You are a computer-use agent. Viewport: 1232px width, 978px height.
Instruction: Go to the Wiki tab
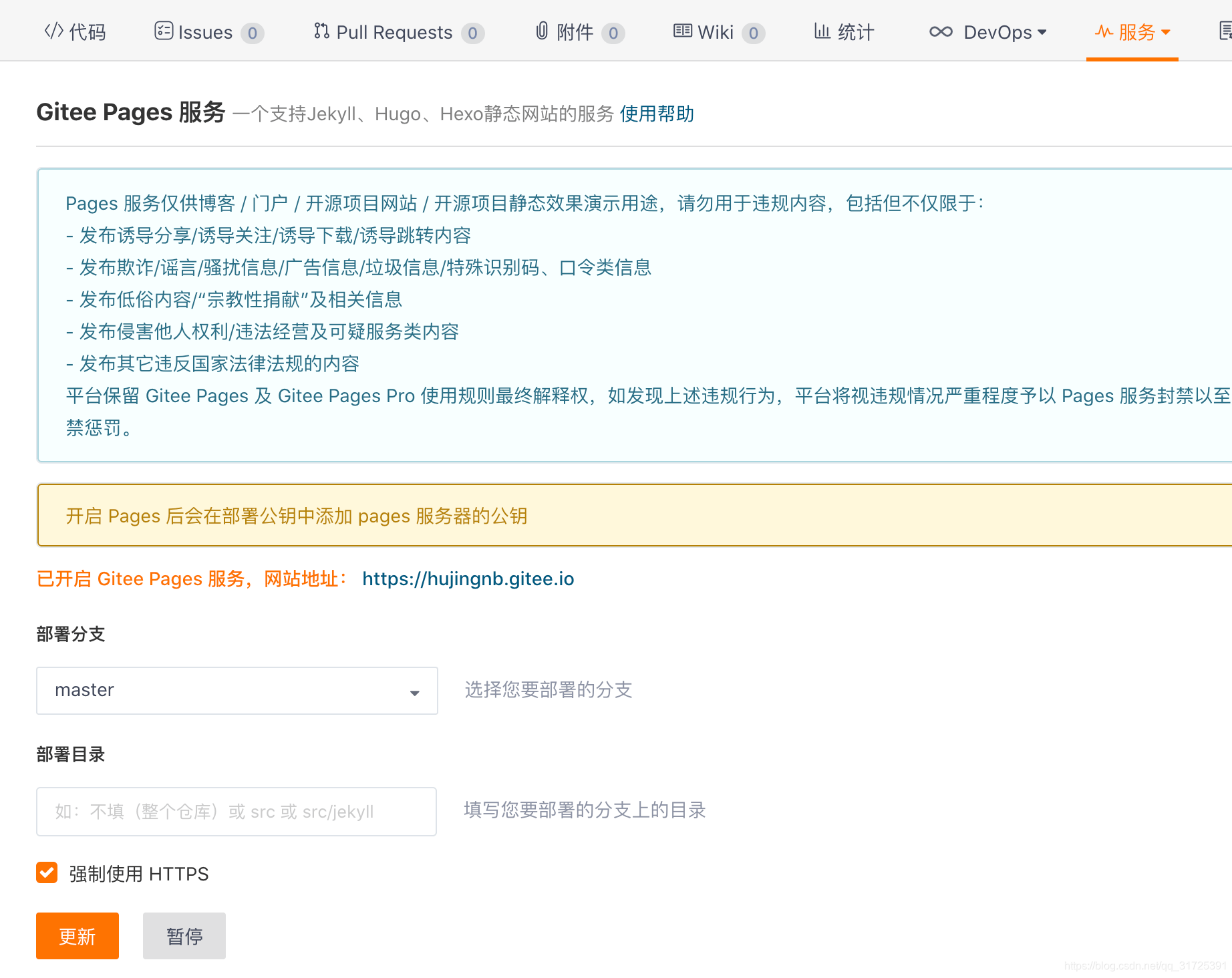tap(718, 32)
